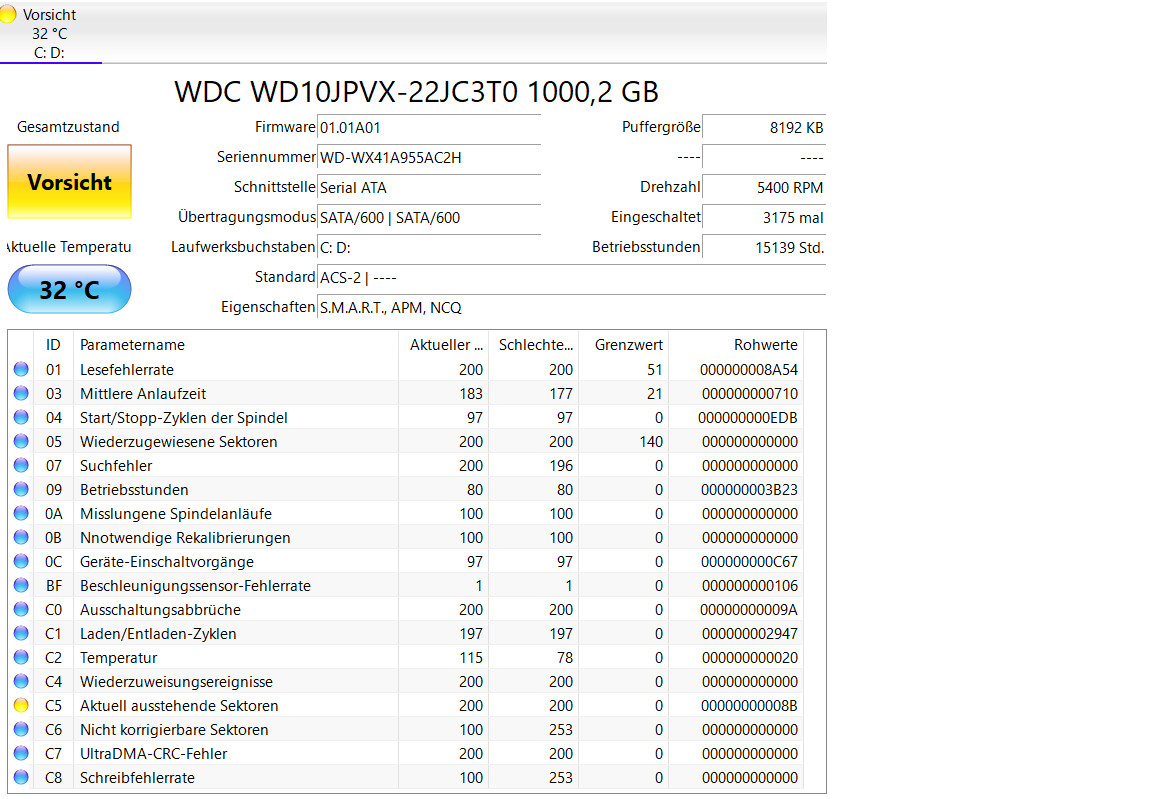Select the Mittlere Anlaufzeit parameter
This screenshot has height=799, width=1152.
pyautogui.click(x=143, y=394)
